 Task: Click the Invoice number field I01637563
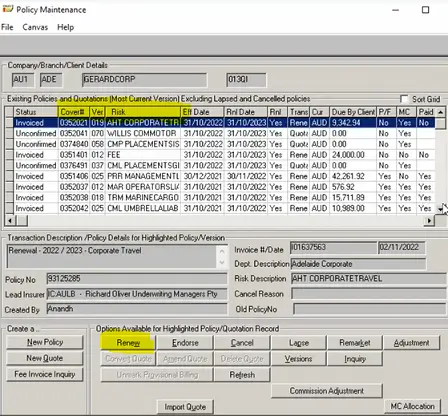tap(333, 248)
